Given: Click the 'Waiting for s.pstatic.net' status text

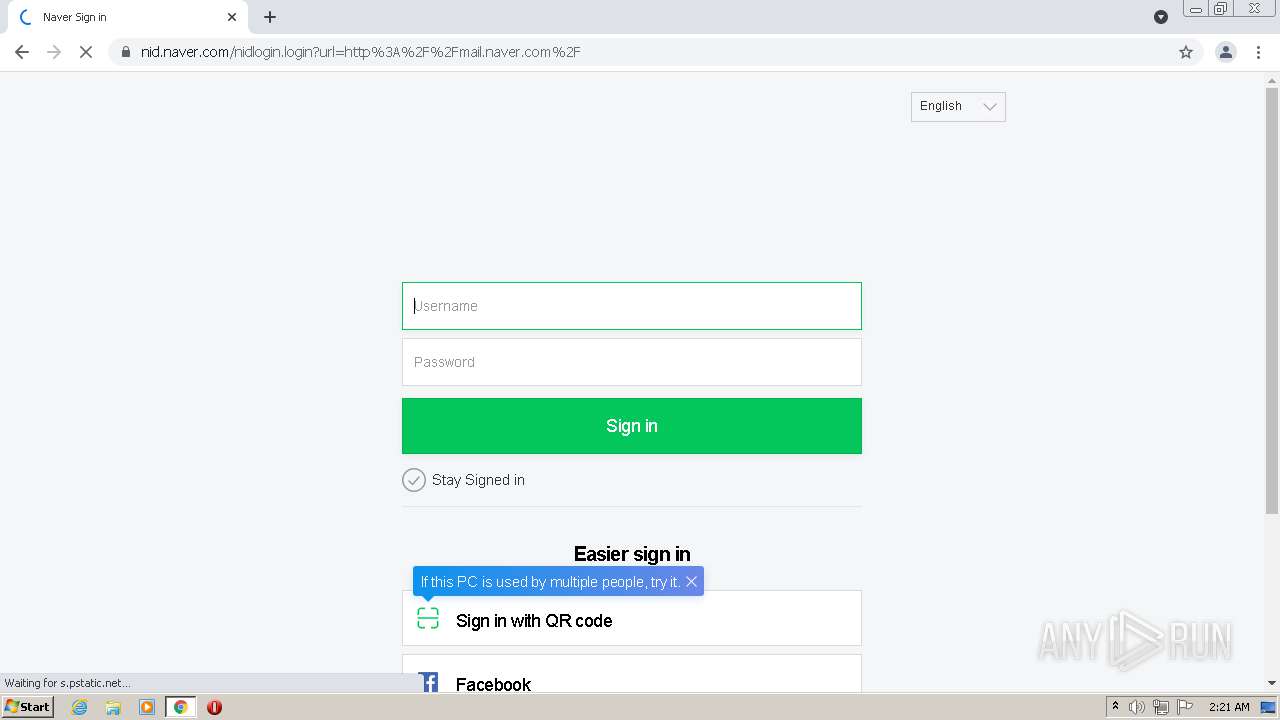Looking at the screenshot, I should (x=67, y=683).
